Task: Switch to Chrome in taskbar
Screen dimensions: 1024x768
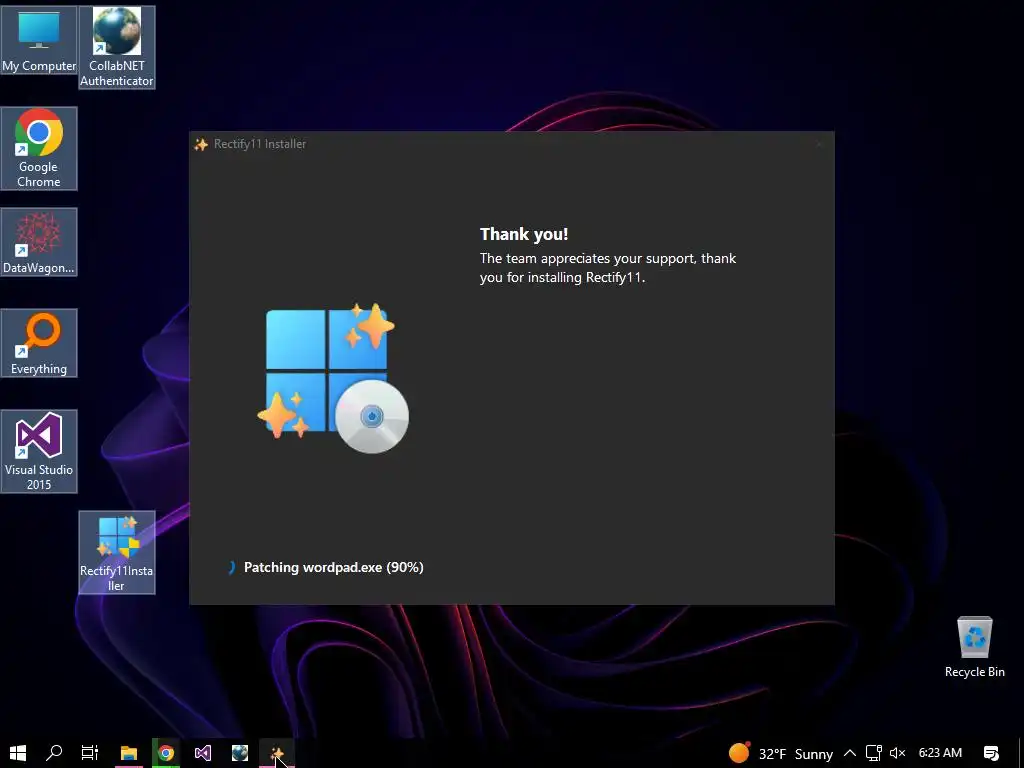Action: (166, 753)
